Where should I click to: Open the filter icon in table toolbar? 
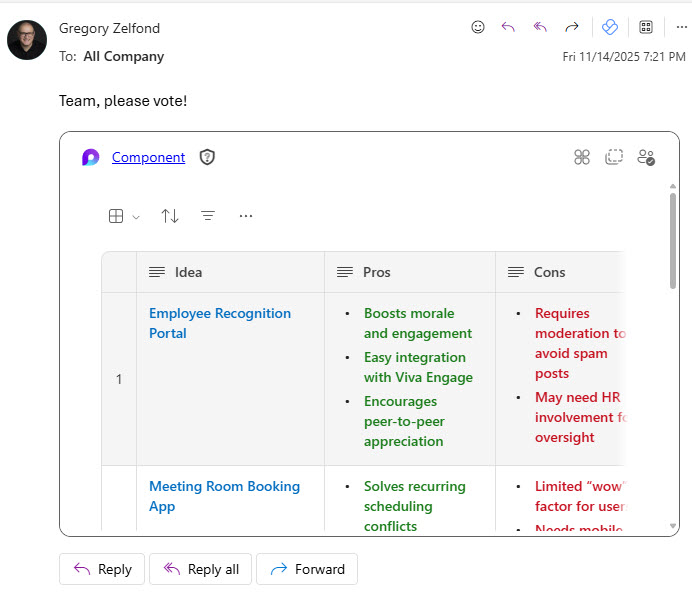(x=208, y=216)
